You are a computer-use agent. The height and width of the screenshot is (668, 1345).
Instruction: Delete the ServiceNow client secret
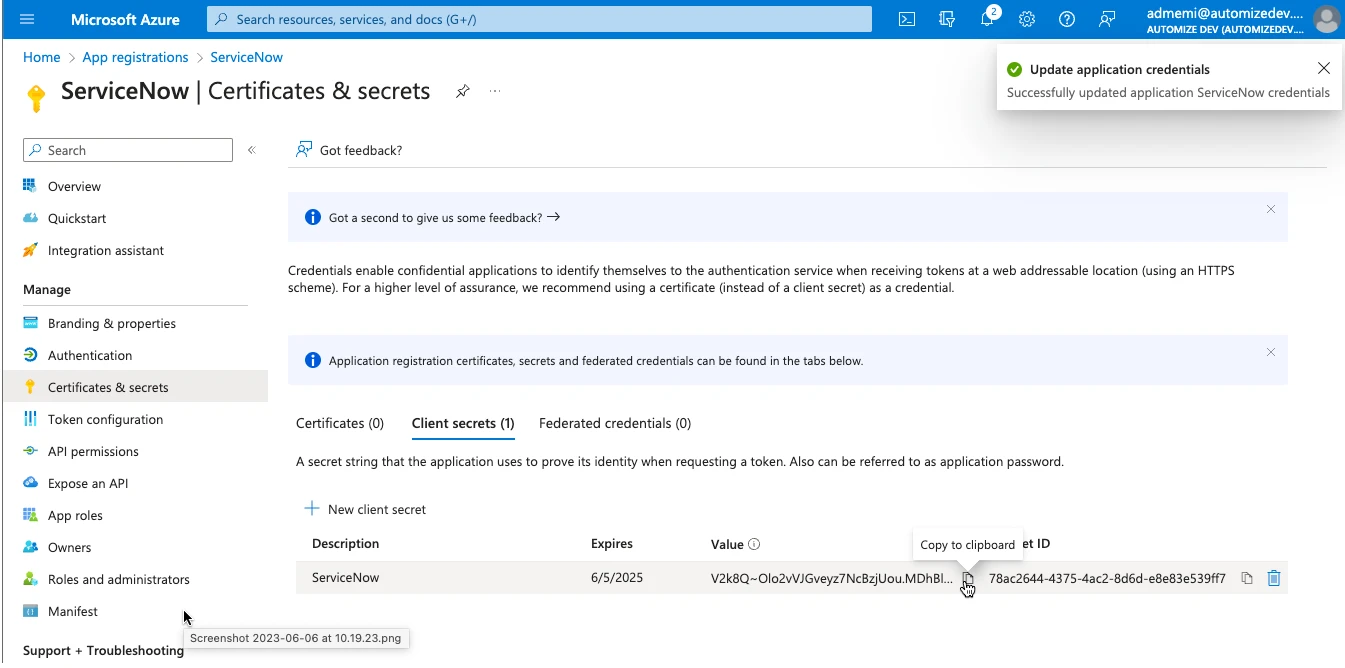point(1274,578)
